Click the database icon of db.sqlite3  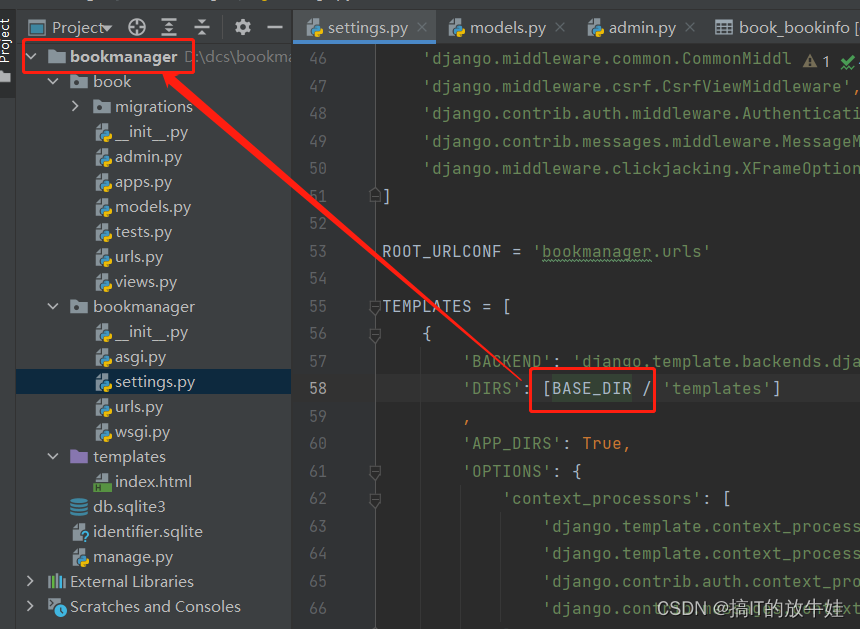point(79,507)
